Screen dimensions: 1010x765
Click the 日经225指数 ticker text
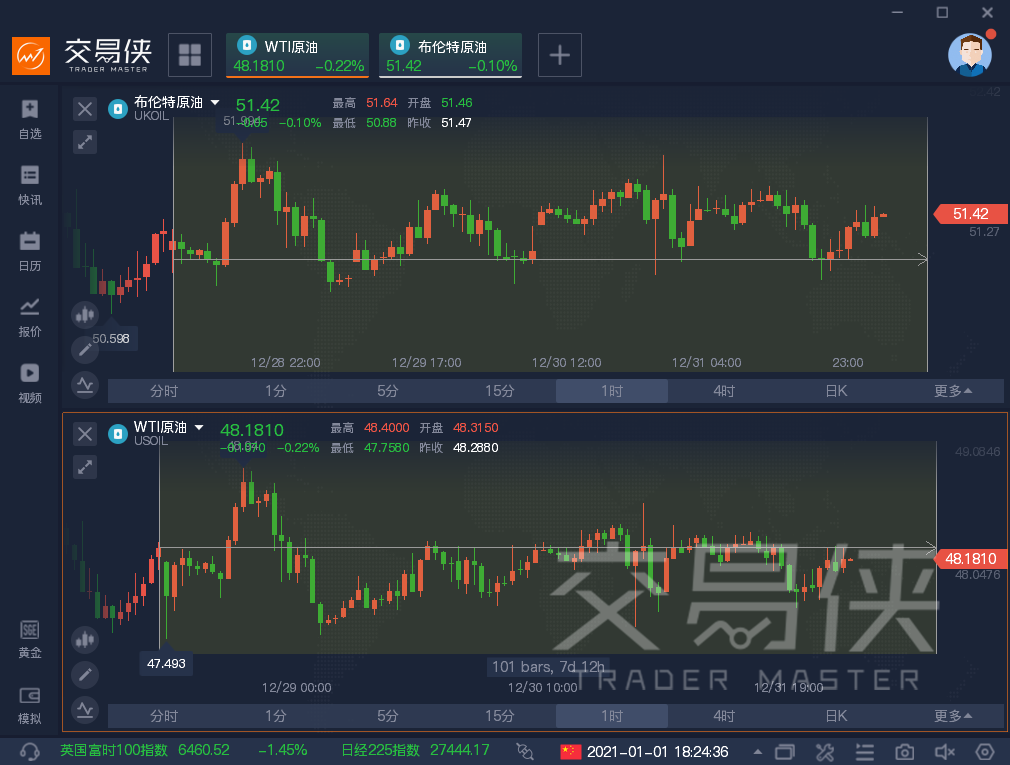coord(380,750)
